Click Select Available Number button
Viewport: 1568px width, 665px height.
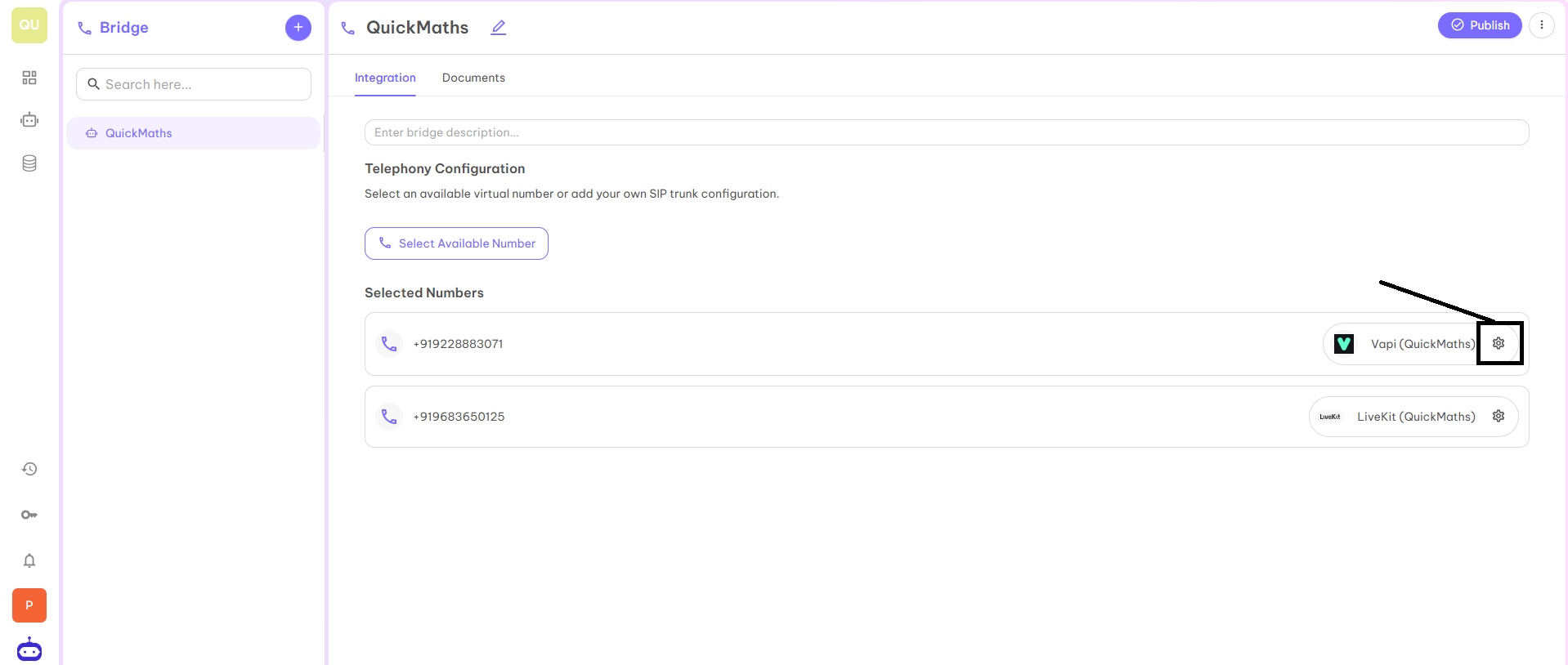[456, 243]
